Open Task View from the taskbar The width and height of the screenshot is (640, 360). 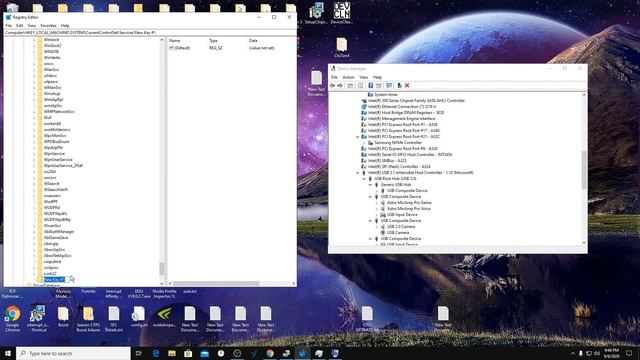click(139, 353)
